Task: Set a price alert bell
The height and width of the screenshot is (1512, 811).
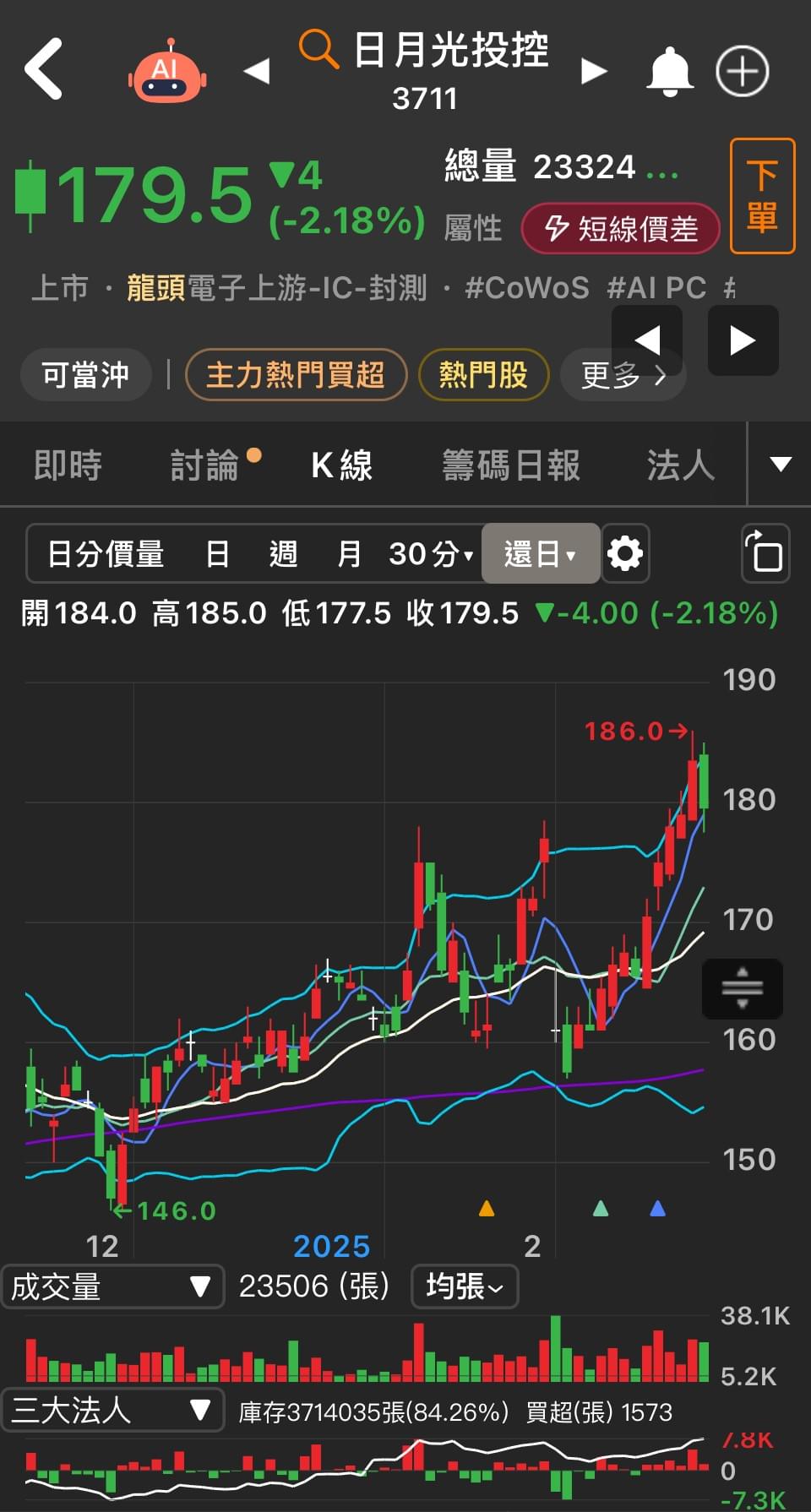Action: pyautogui.click(x=670, y=72)
